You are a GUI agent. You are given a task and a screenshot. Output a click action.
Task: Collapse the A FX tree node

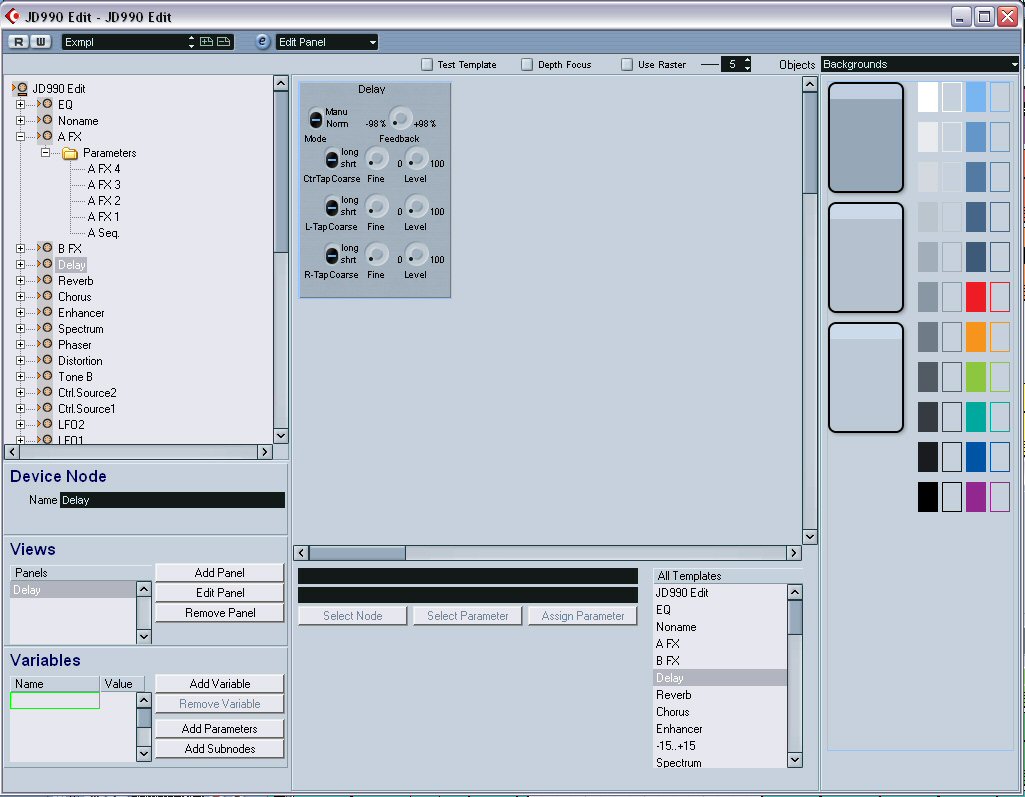20,137
